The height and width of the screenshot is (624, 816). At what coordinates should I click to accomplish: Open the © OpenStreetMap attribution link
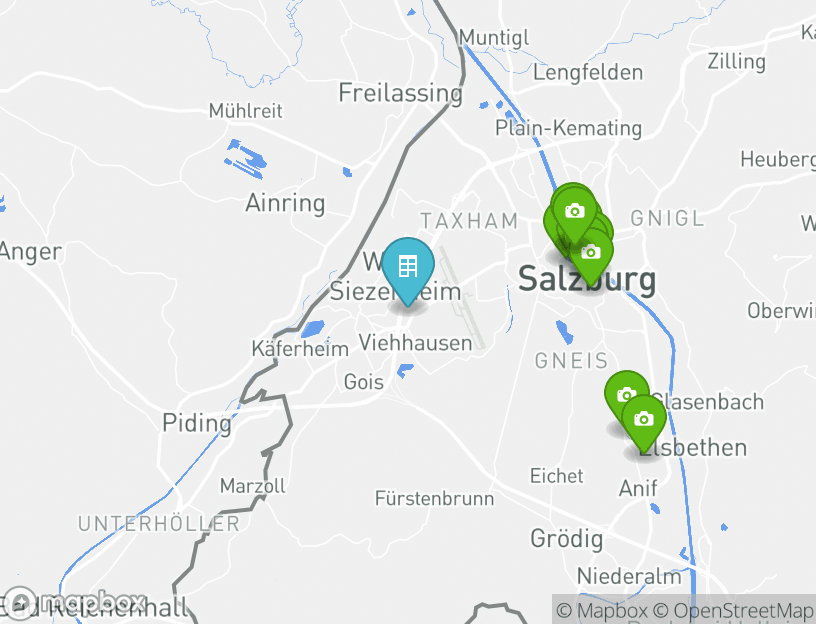[x=732, y=610]
